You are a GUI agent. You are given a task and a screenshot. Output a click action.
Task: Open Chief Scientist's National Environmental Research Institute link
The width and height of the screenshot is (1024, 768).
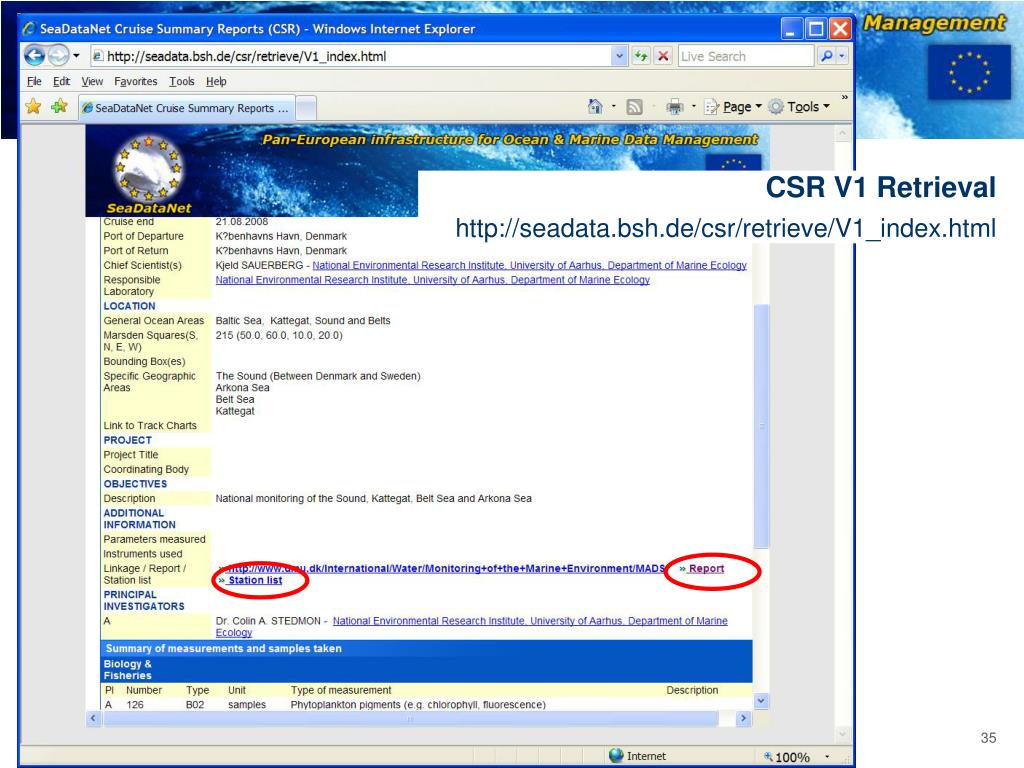tap(530, 265)
